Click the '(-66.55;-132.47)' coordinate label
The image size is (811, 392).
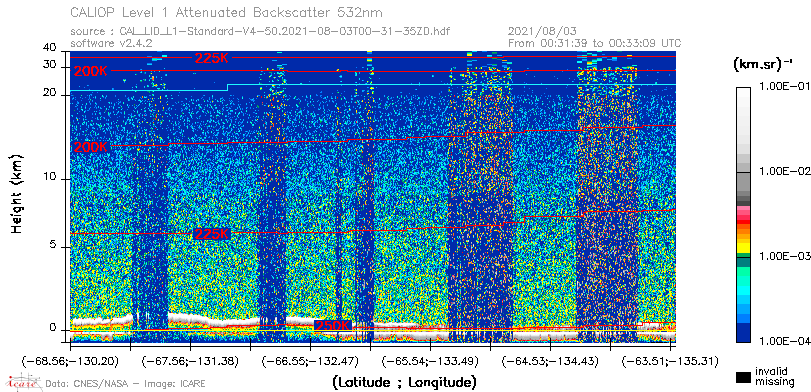coord(310,361)
